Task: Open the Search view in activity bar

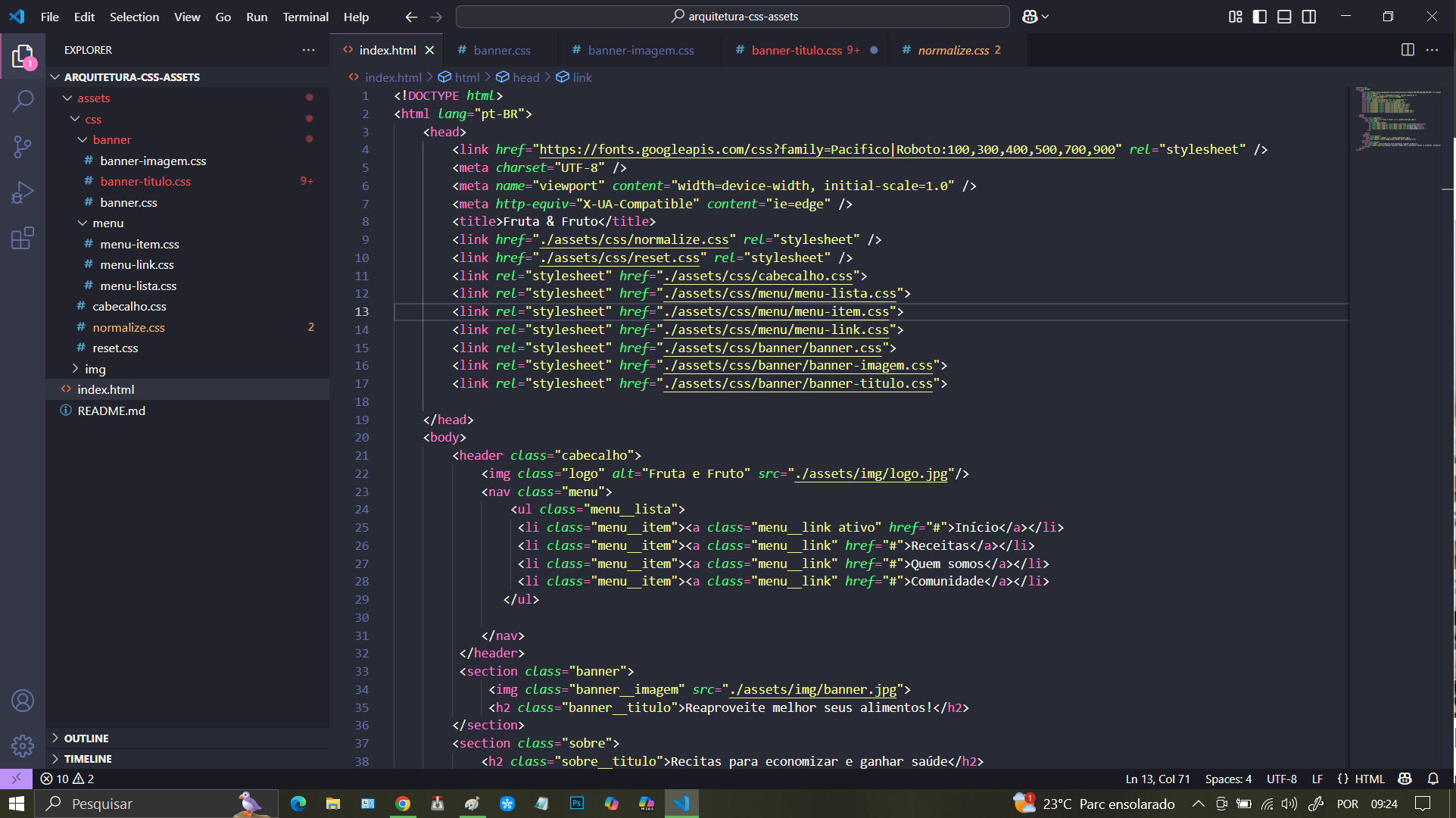Action: [x=23, y=101]
